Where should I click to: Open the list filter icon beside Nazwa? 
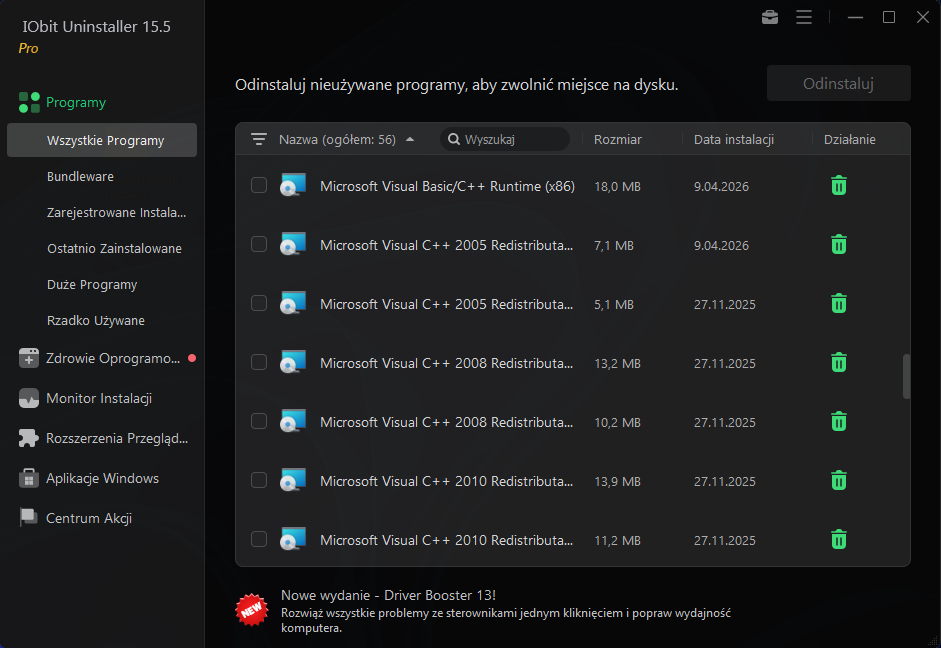click(259, 139)
